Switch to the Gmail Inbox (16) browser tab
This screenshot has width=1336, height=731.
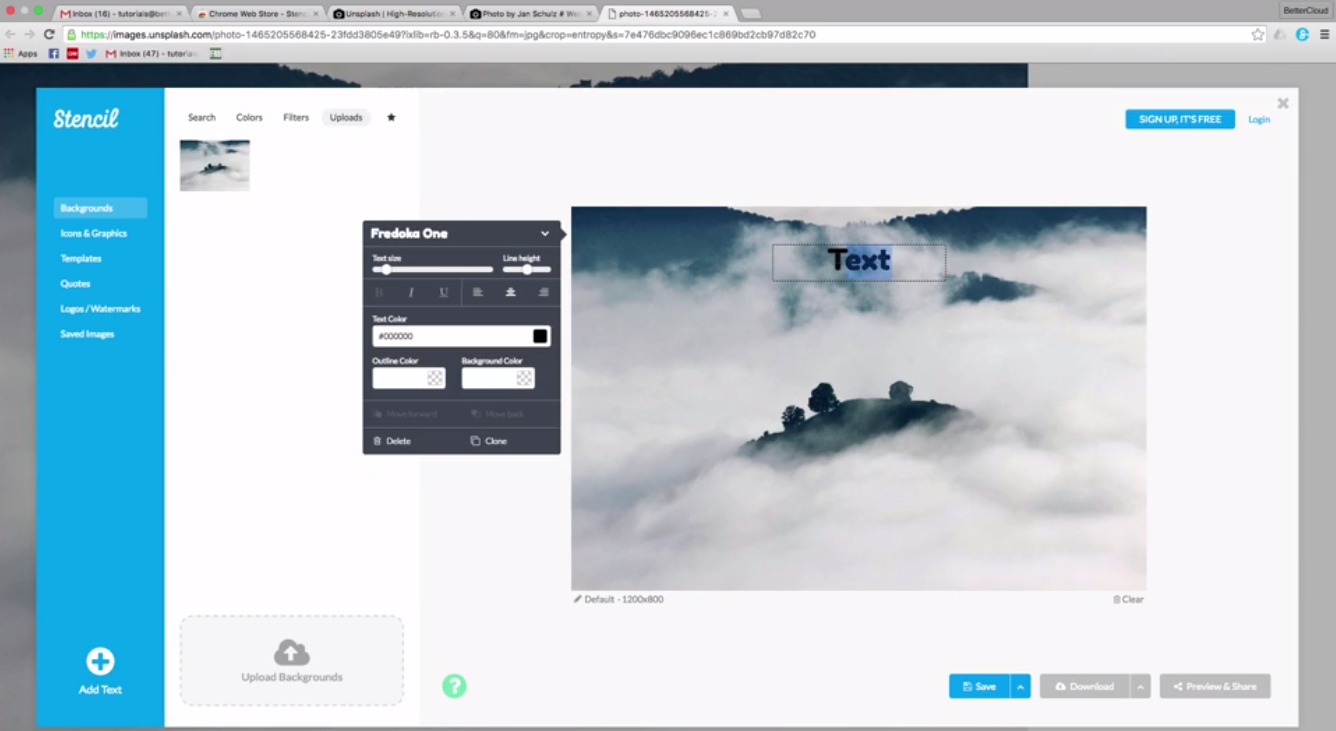tap(121, 14)
